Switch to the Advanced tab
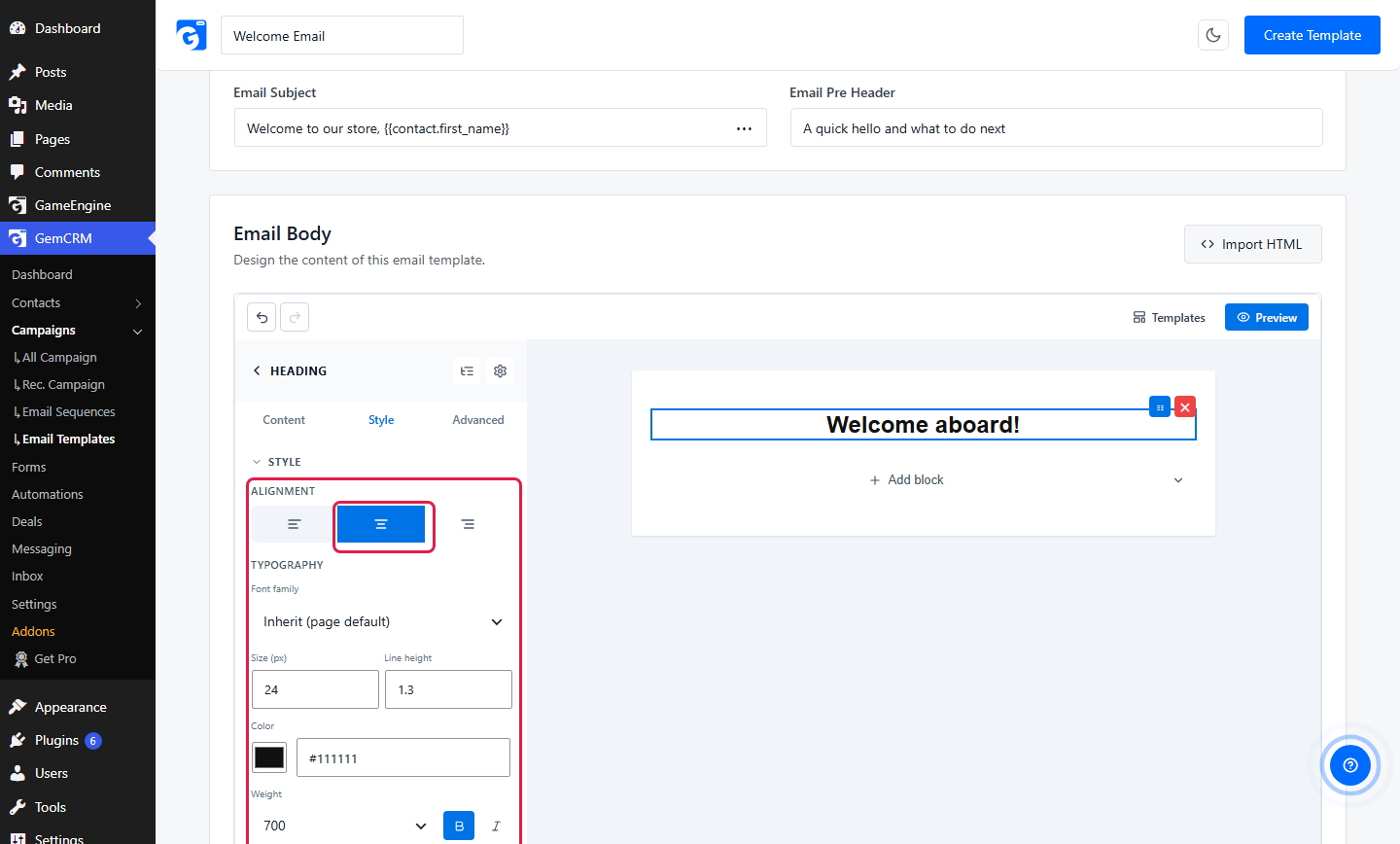This screenshot has height=844, width=1400. [478, 420]
